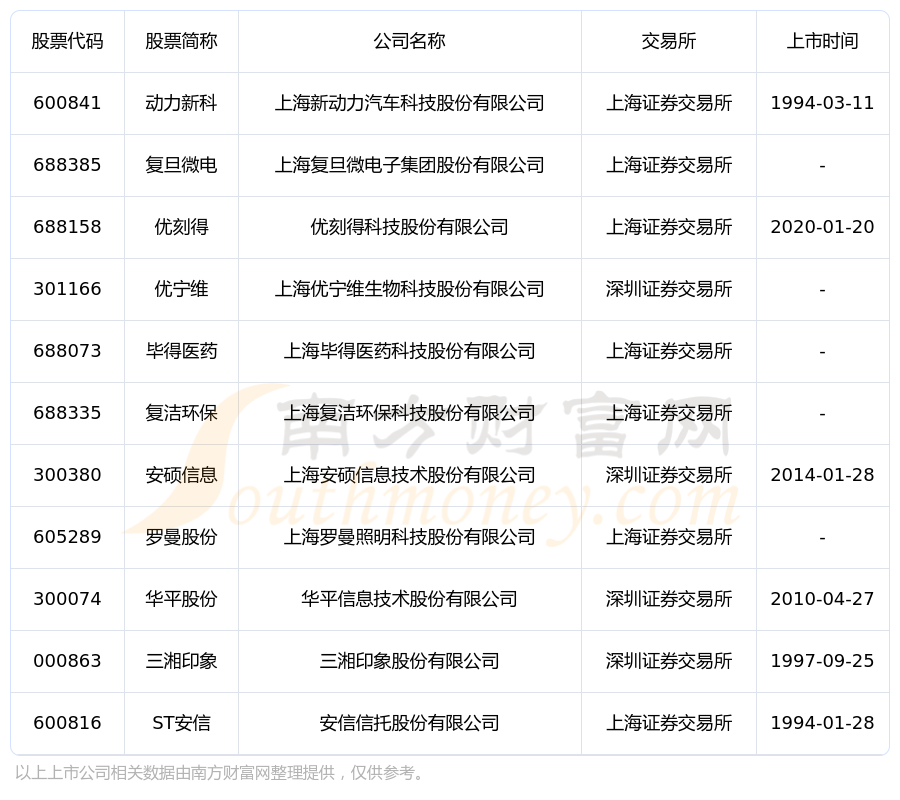Click the stock name 动力新科
The height and width of the screenshot is (800, 900).
tap(181, 103)
